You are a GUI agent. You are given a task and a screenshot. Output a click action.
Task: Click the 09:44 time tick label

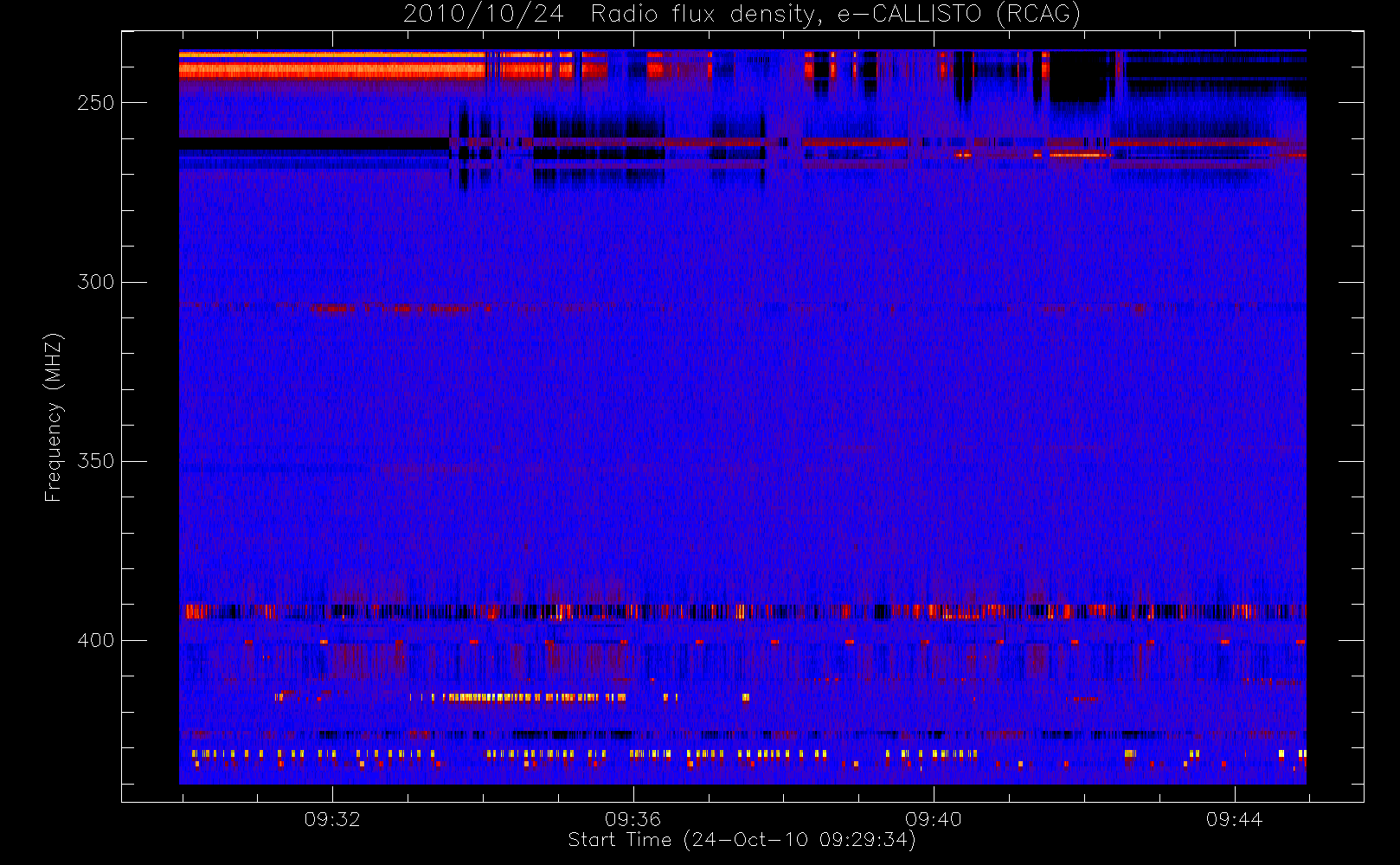pos(1234,819)
